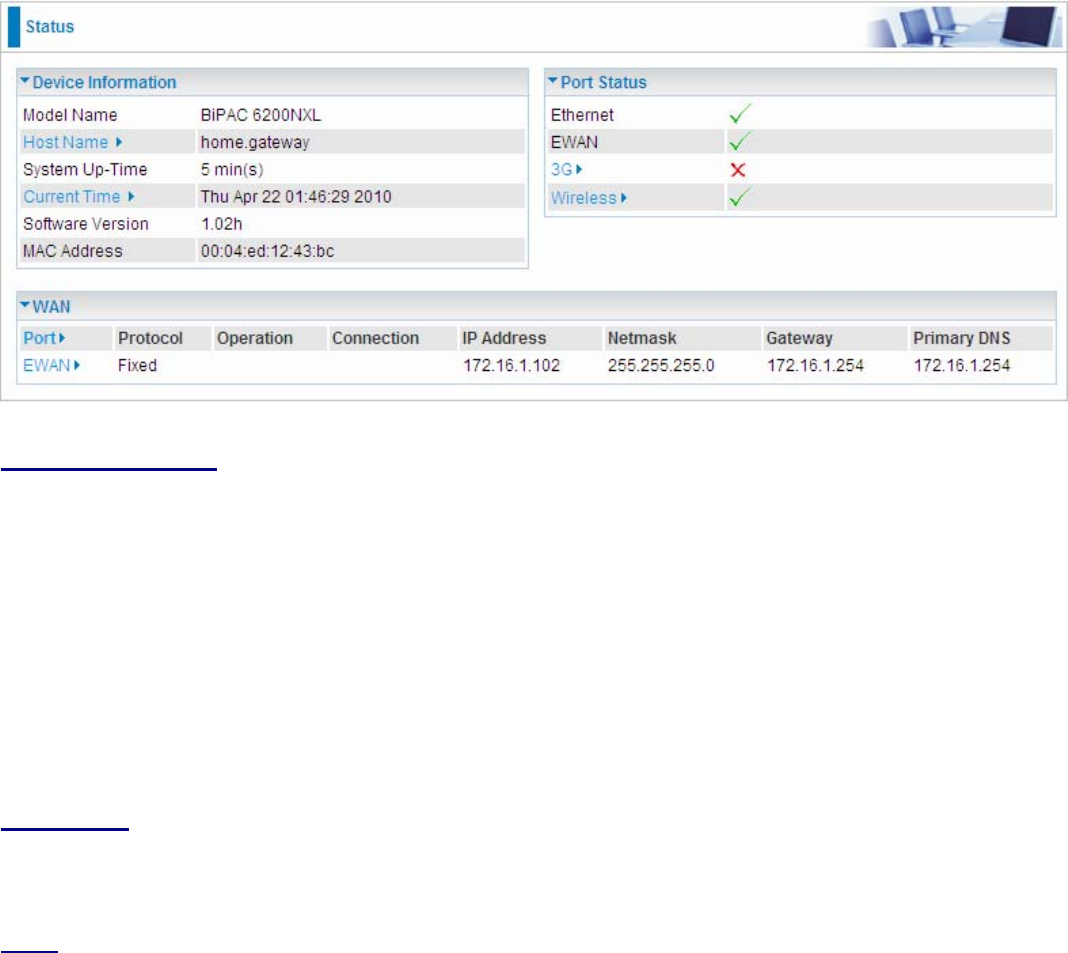Select host name value home.gateway
This screenshot has height=953, width=1068.
click(x=255, y=142)
